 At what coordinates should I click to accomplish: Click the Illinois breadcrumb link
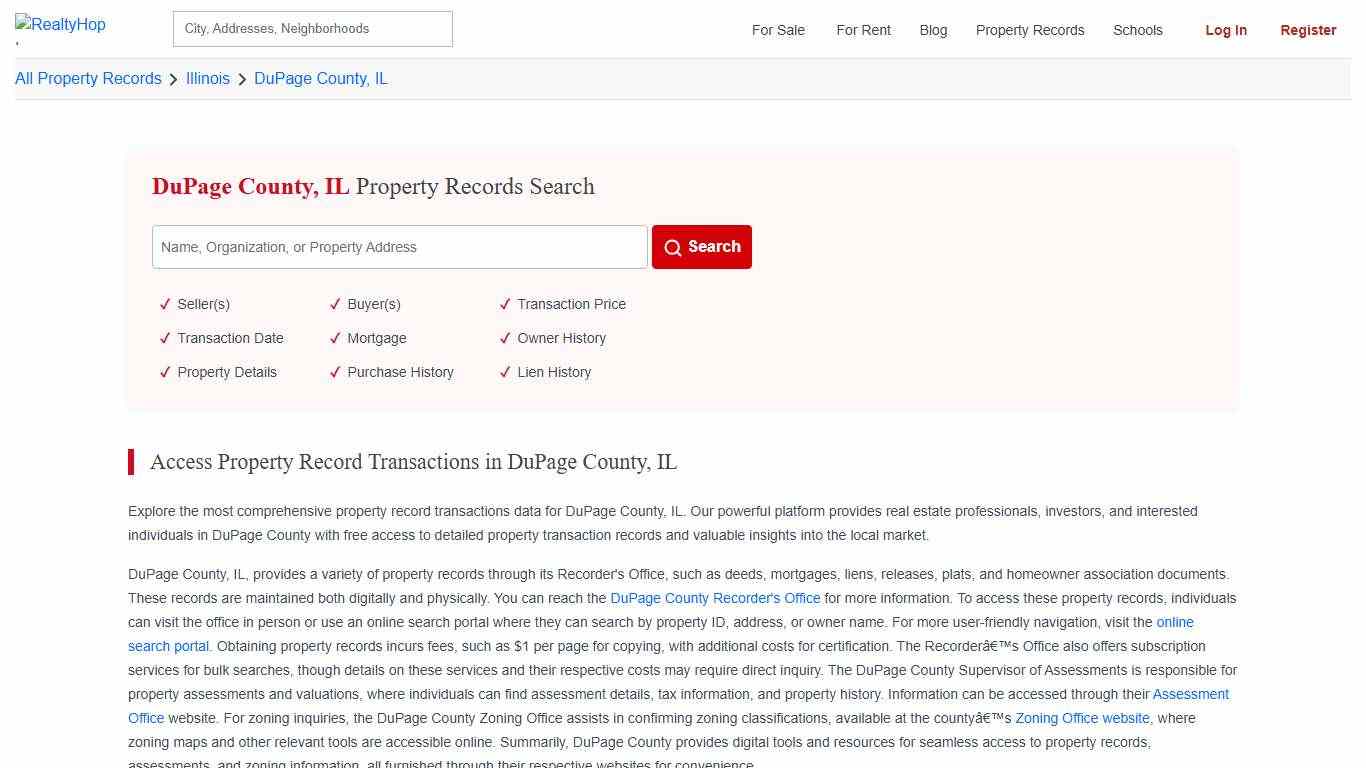(x=207, y=78)
